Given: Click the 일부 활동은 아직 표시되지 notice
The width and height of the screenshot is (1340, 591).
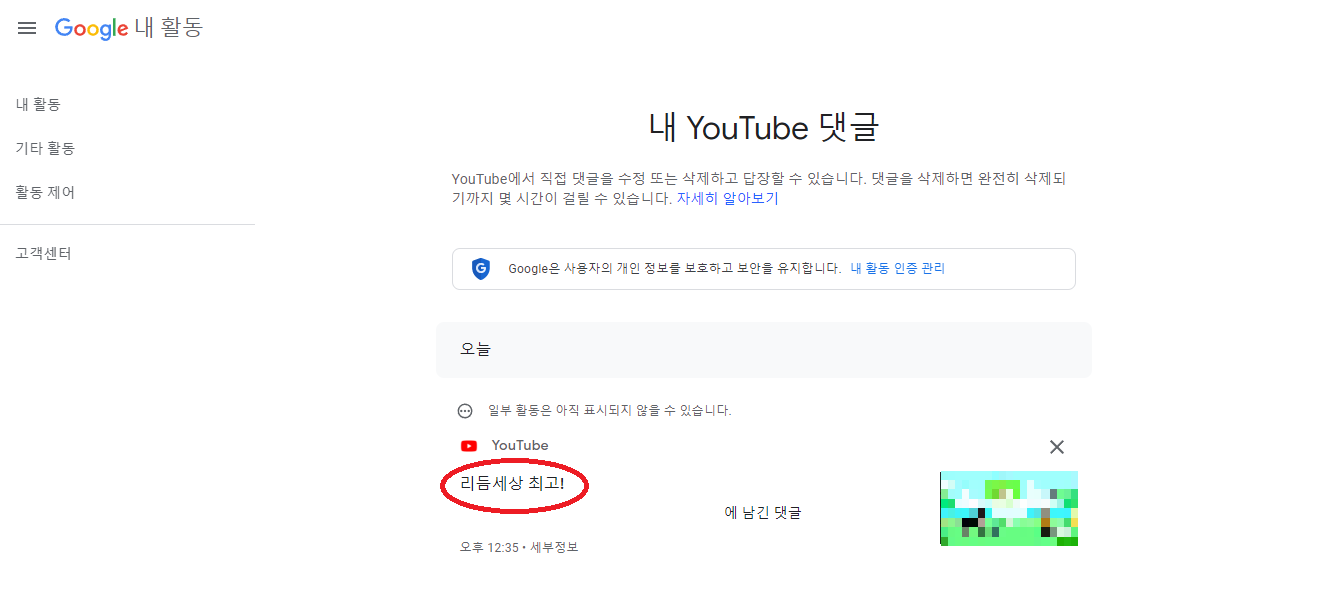Looking at the screenshot, I should tap(609, 410).
